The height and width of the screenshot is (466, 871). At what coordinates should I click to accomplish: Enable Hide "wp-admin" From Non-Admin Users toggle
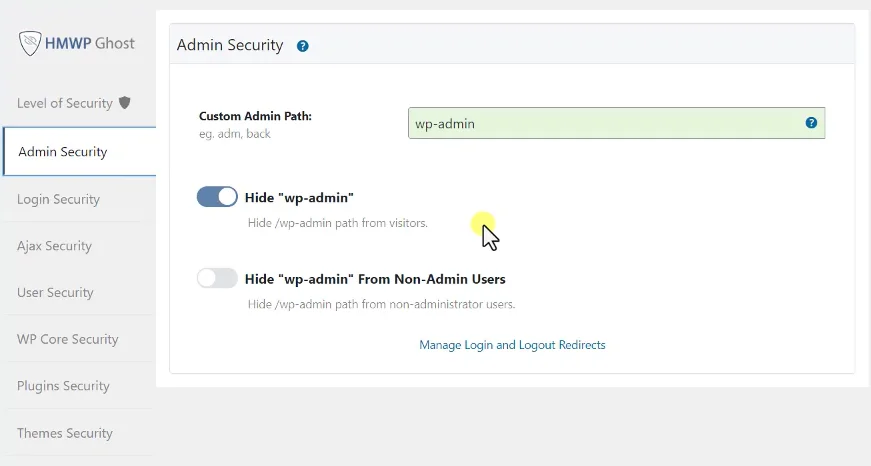coord(217,278)
